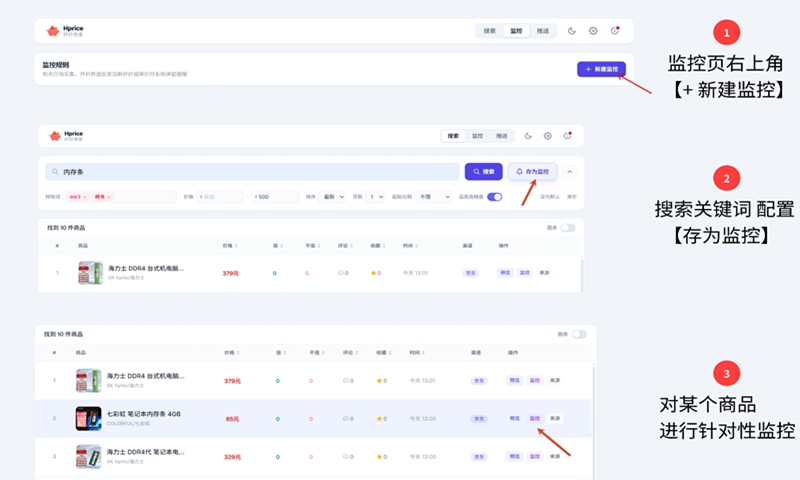
Task: Open the 起始日期 dropdown showing 不限
Action: (433, 197)
